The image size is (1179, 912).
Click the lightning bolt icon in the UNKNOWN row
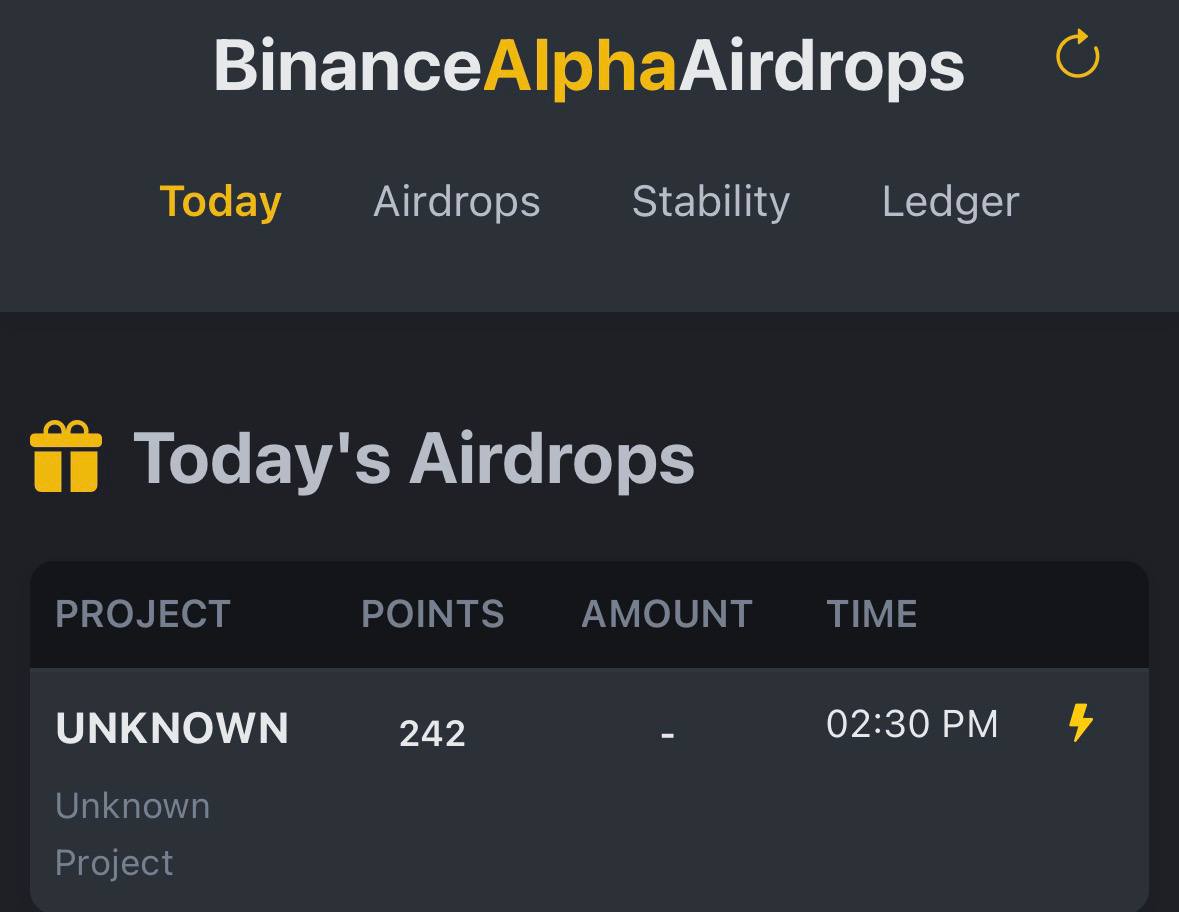click(1081, 722)
